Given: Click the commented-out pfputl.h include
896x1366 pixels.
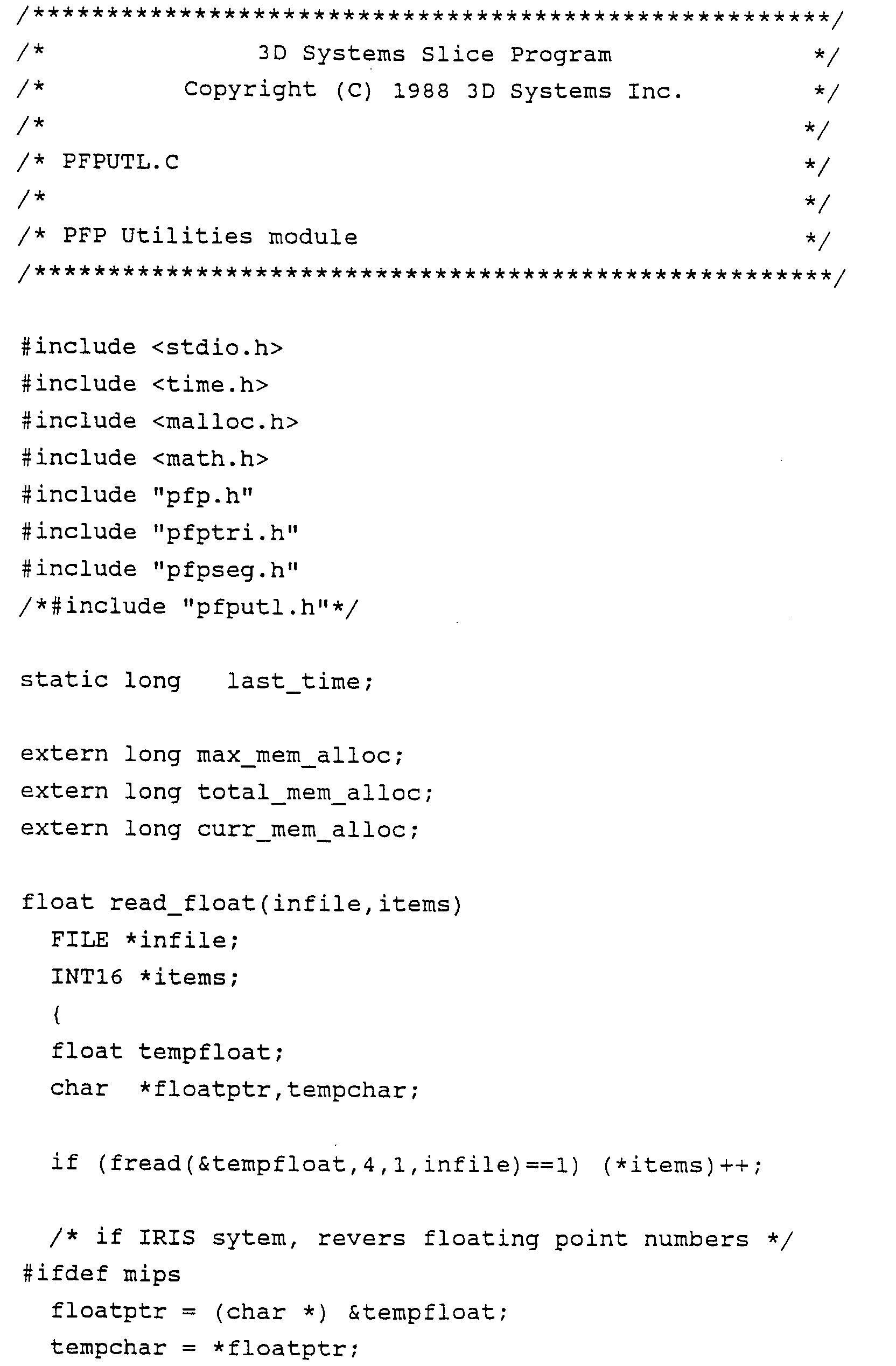Looking at the screenshot, I should (188, 607).
